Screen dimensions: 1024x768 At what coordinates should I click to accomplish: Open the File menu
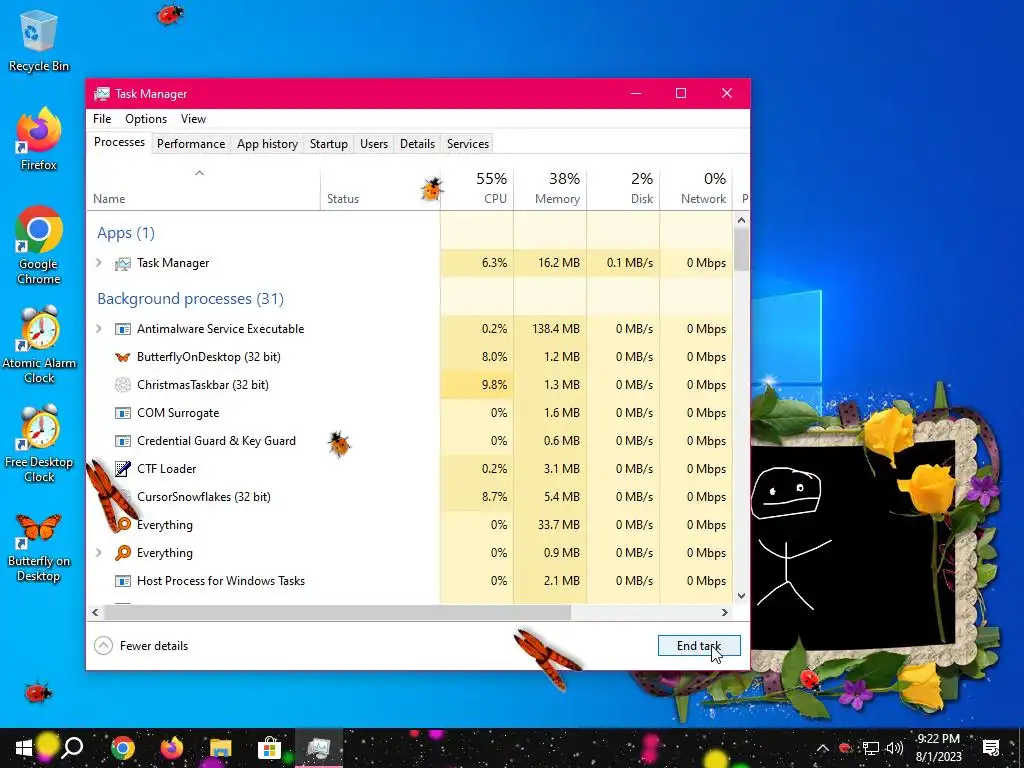(x=102, y=119)
